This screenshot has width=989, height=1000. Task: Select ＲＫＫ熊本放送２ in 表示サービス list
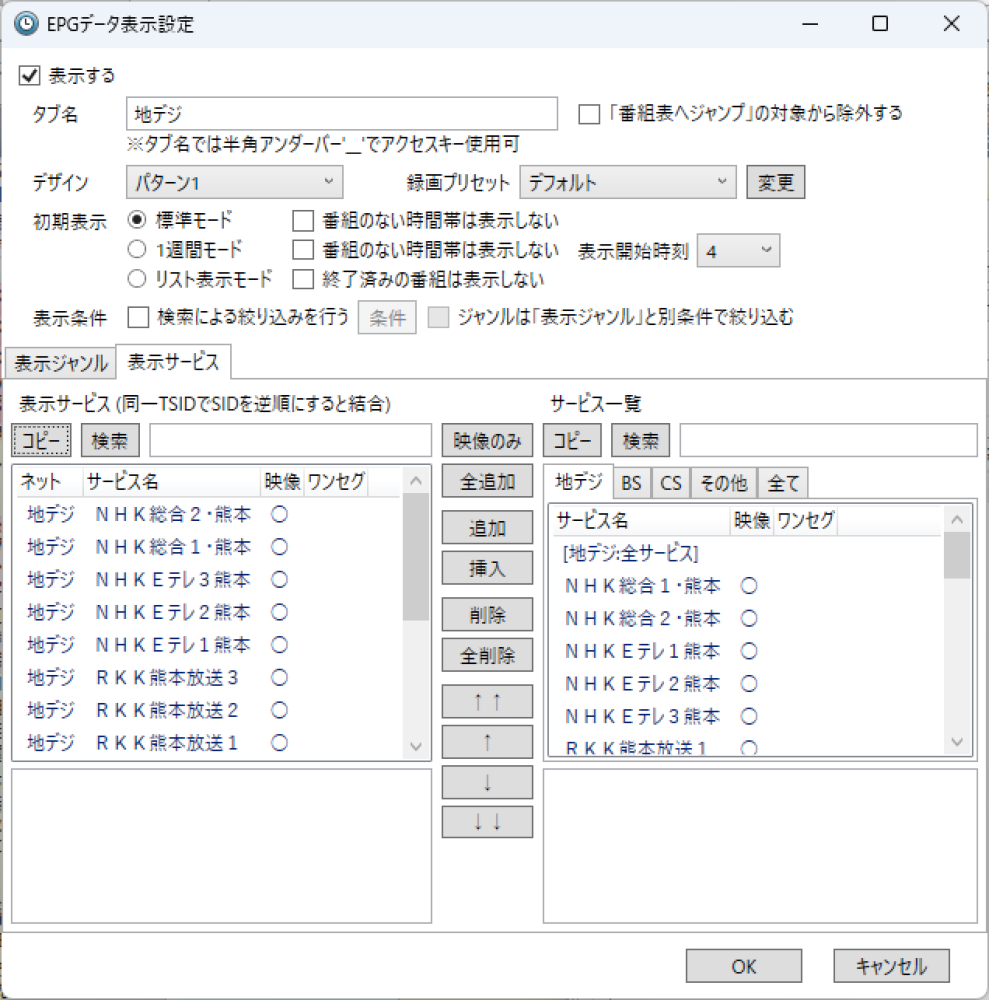click(x=209, y=710)
